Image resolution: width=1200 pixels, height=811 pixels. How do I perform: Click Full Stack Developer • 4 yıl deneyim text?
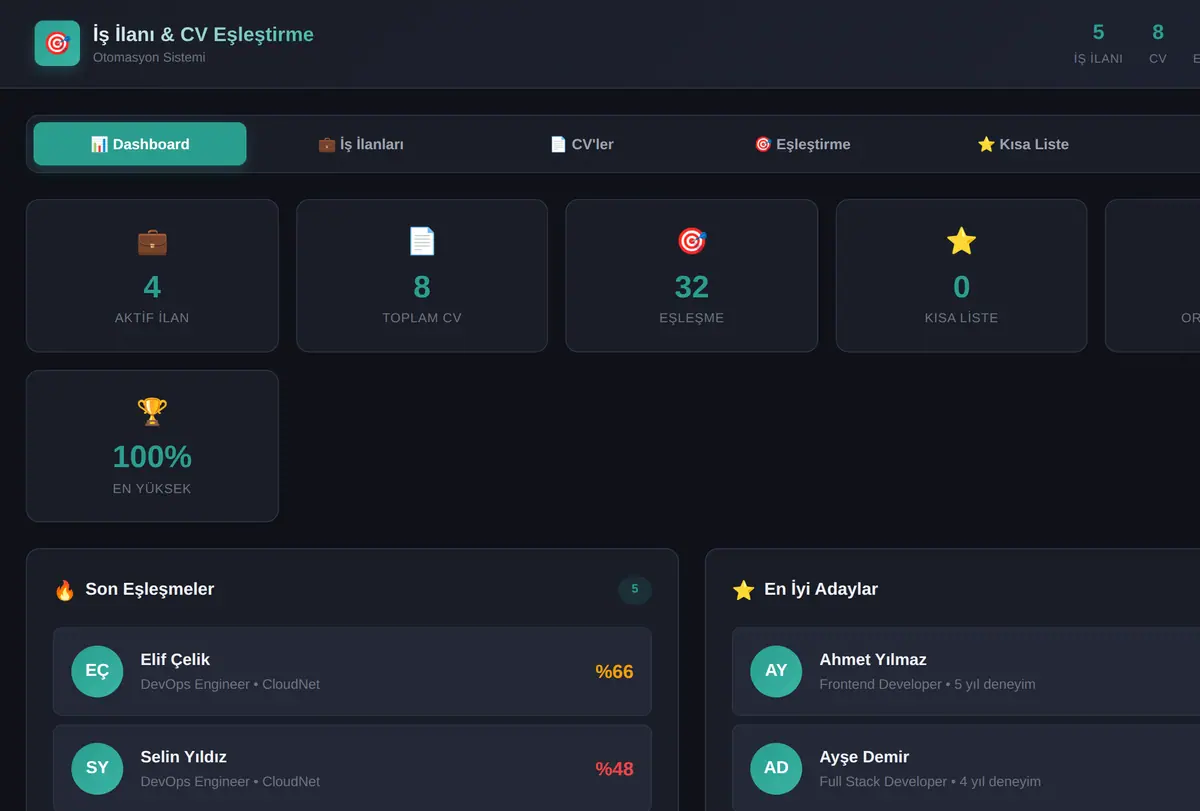coord(930,782)
